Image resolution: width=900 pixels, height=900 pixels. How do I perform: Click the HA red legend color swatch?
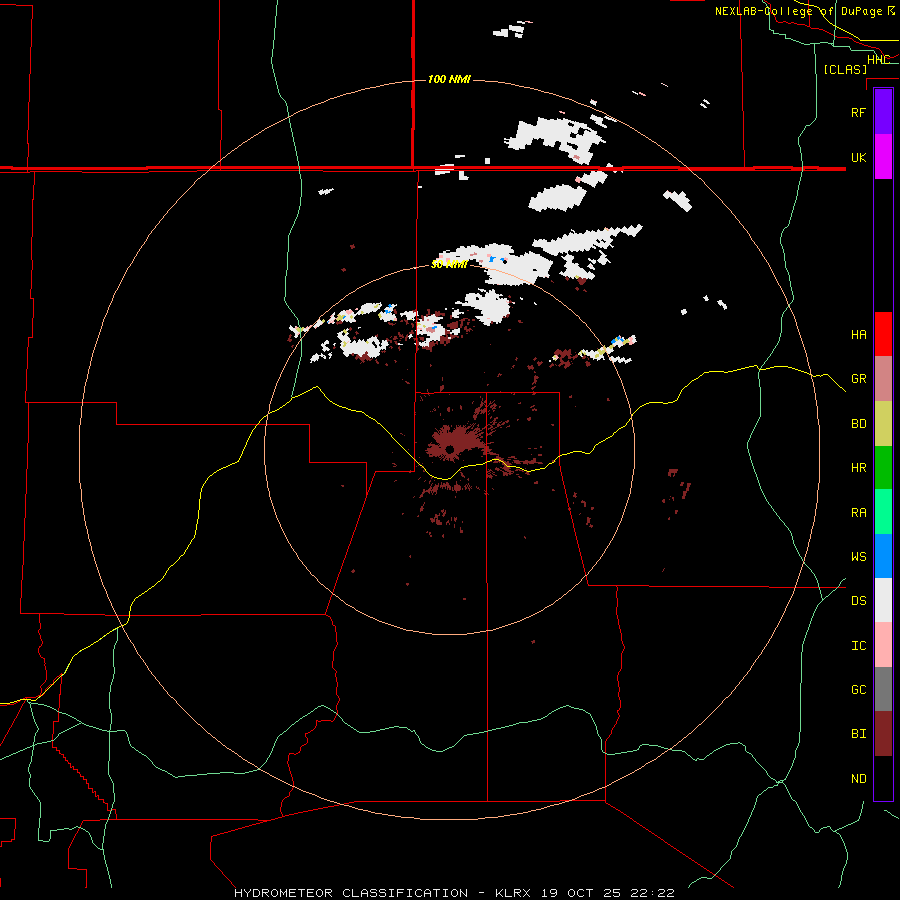(x=883, y=334)
